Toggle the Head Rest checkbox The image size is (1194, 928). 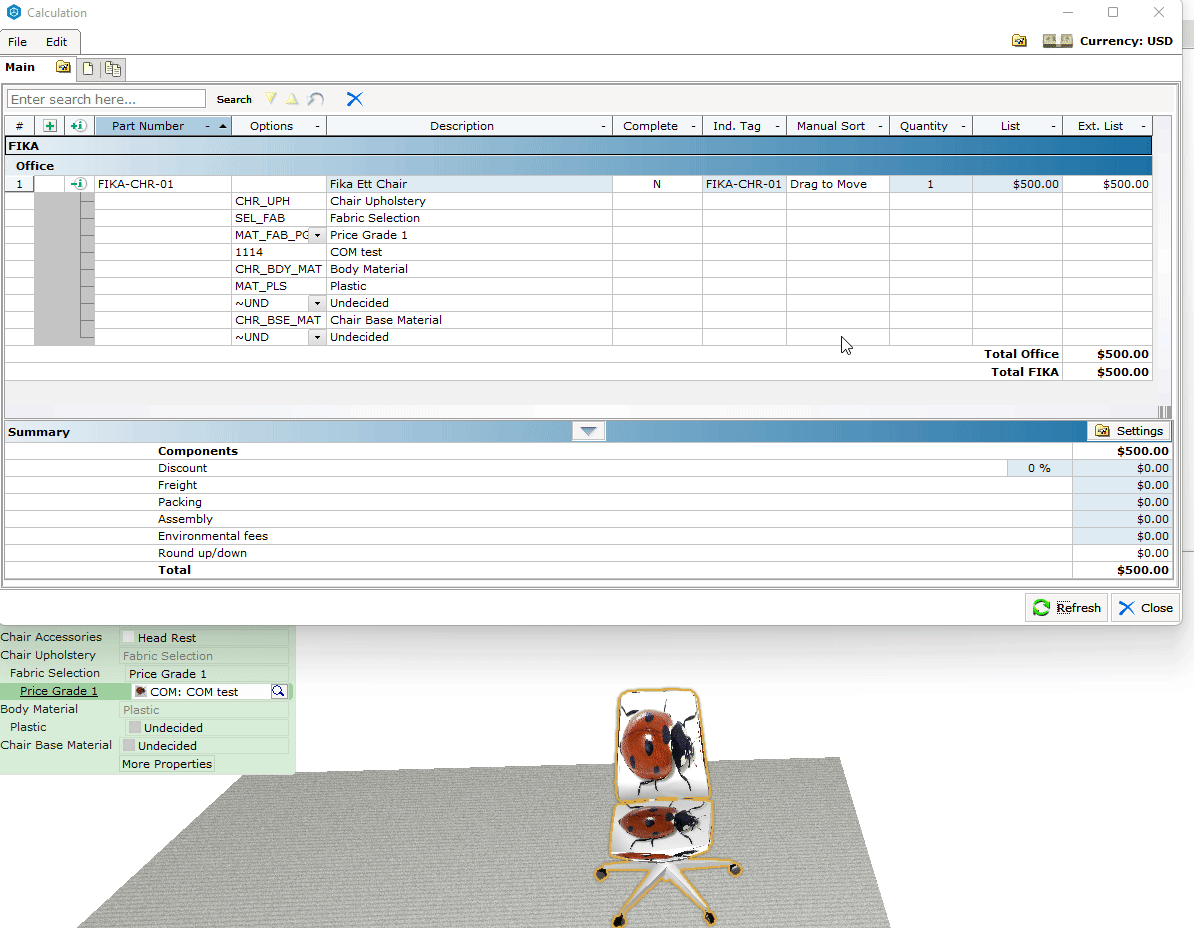(x=129, y=637)
